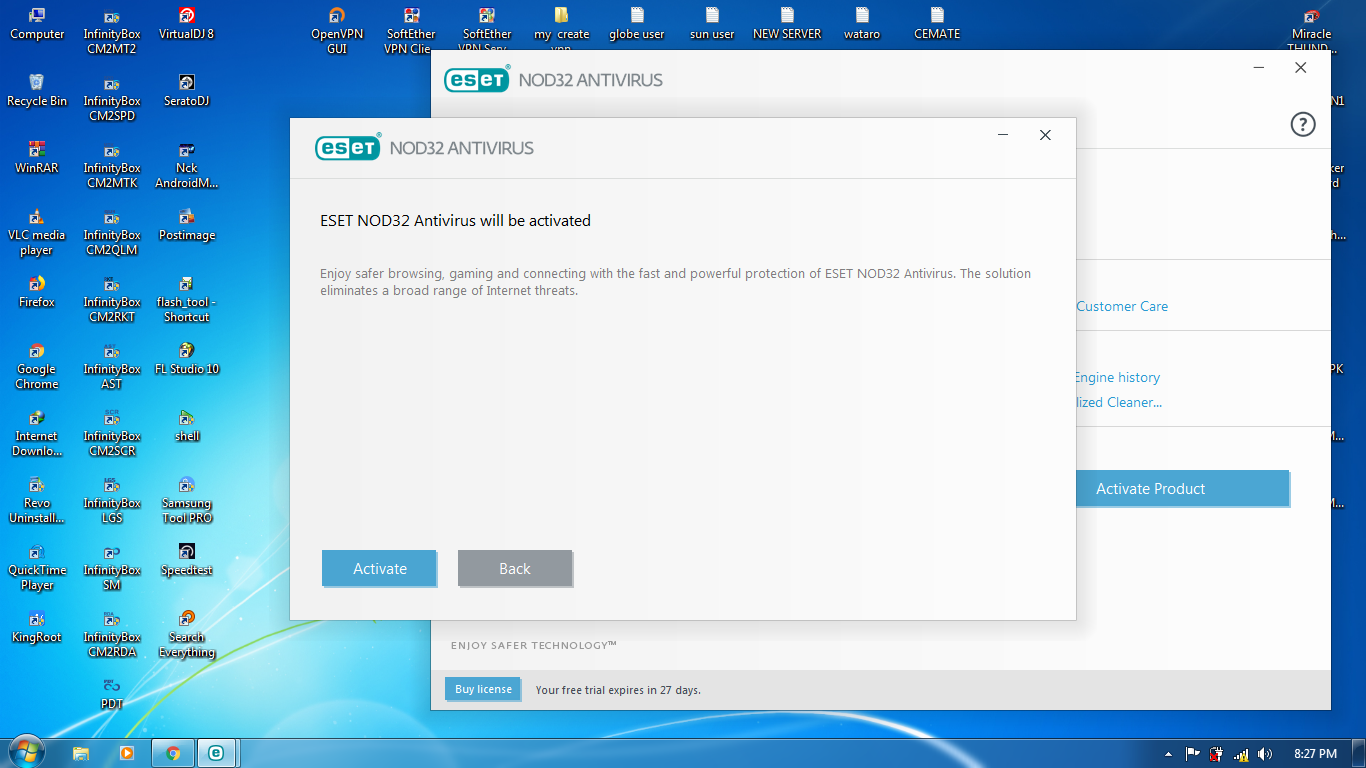This screenshot has height=768, width=1366.
Task: Launch VirtualDJ 8 shortcut
Action: 187,25
